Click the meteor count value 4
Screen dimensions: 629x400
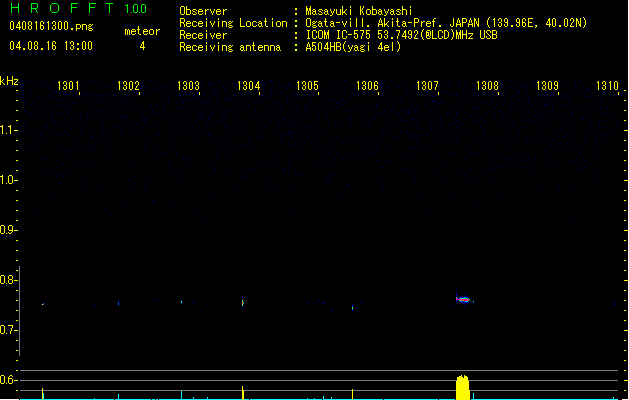142,46
